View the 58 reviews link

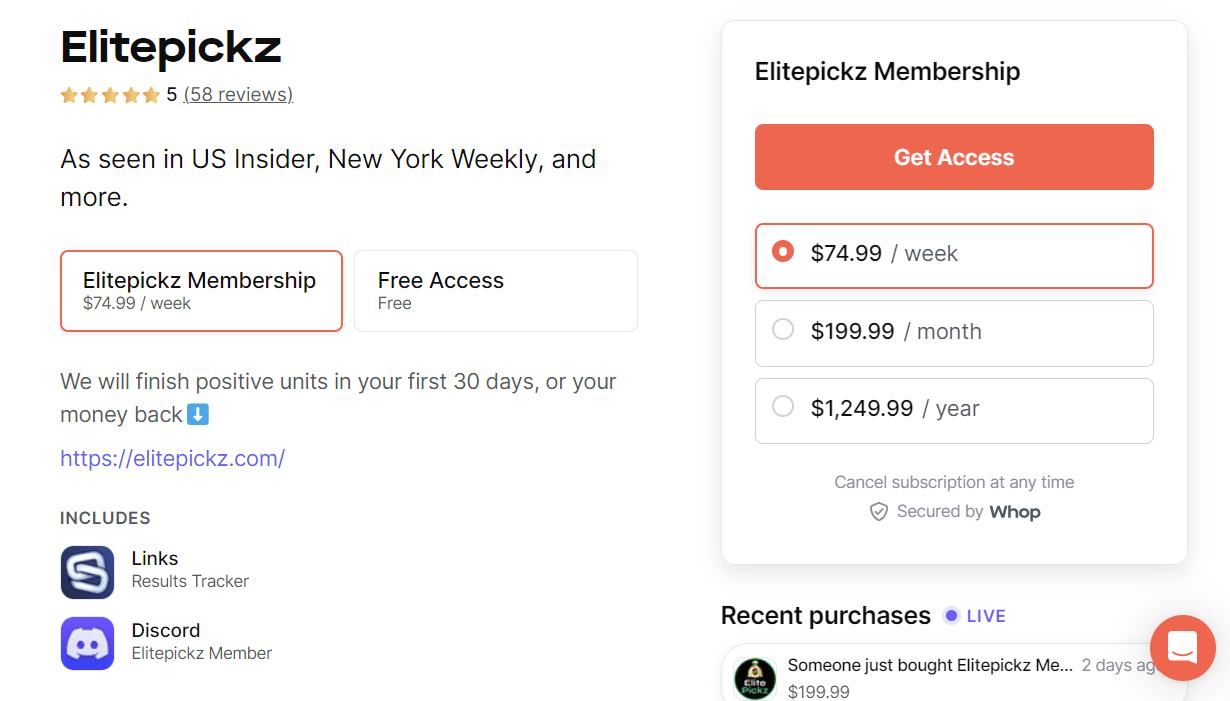(238, 94)
